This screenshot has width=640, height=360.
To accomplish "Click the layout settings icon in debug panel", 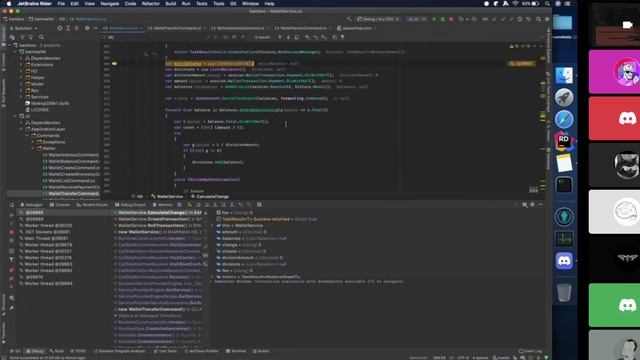I will coord(524,205).
